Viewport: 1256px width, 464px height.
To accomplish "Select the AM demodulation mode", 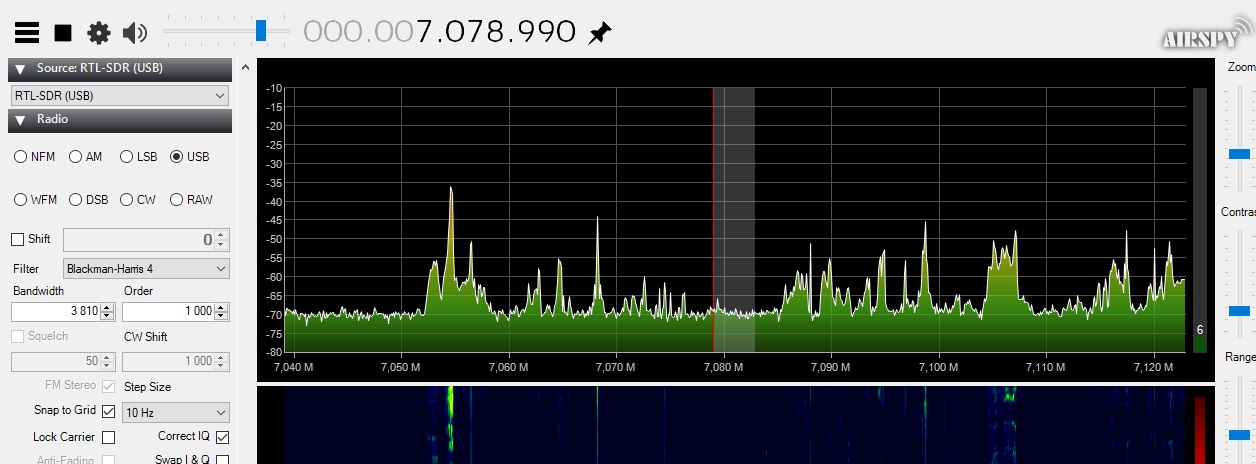I will [85, 157].
